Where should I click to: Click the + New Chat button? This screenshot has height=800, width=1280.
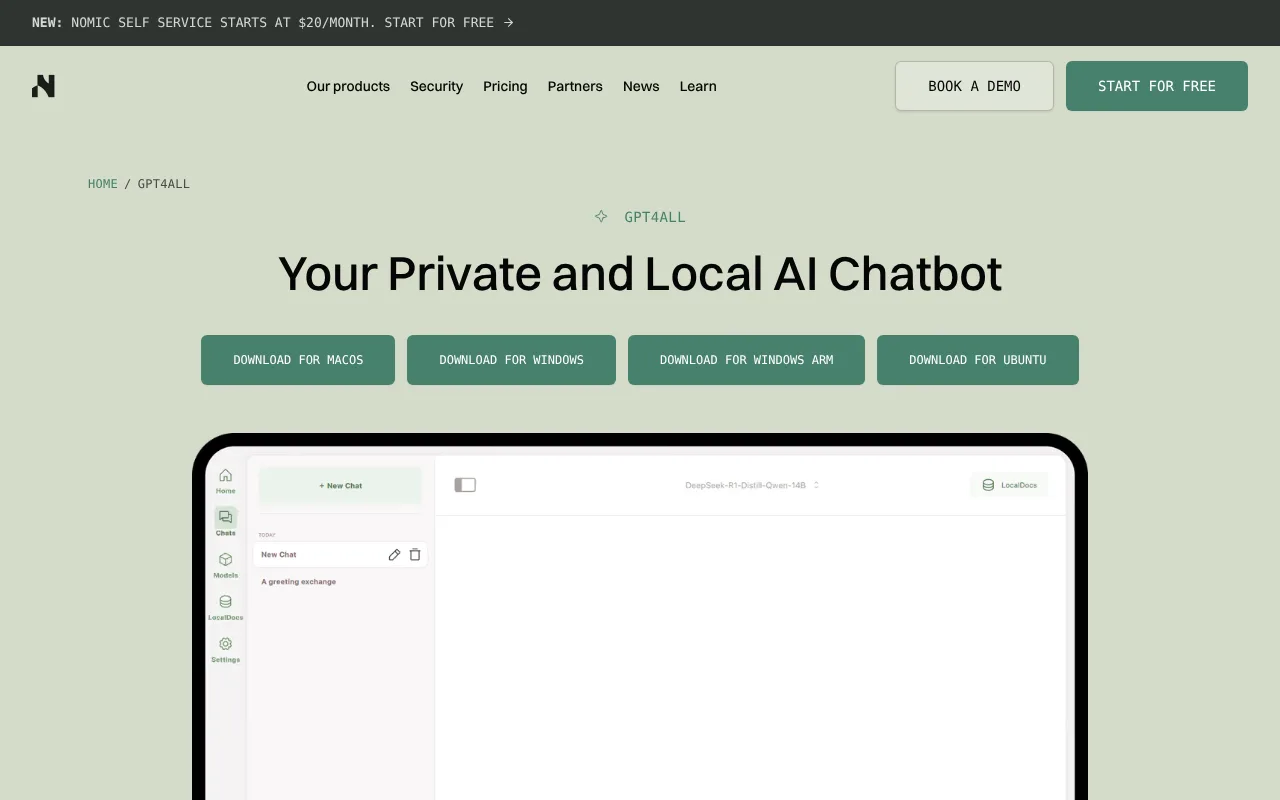coord(340,486)
